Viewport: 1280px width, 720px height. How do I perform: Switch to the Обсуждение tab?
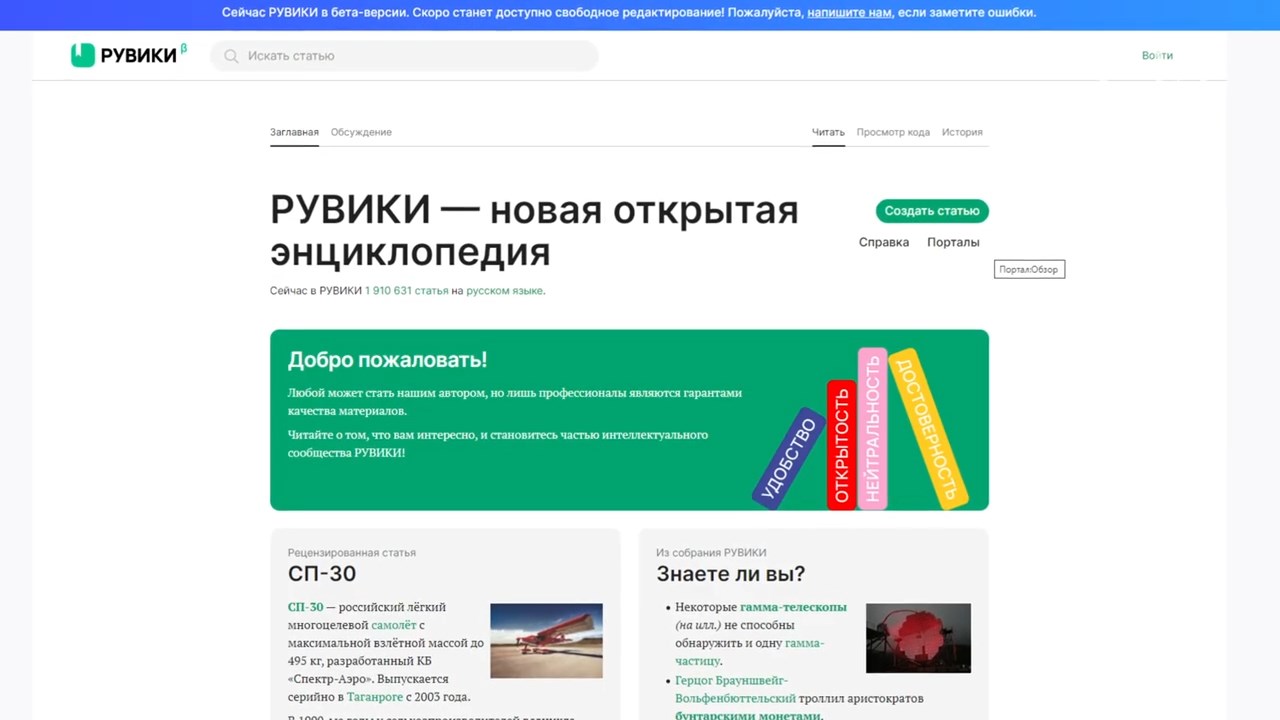click(x=361, y=132)
